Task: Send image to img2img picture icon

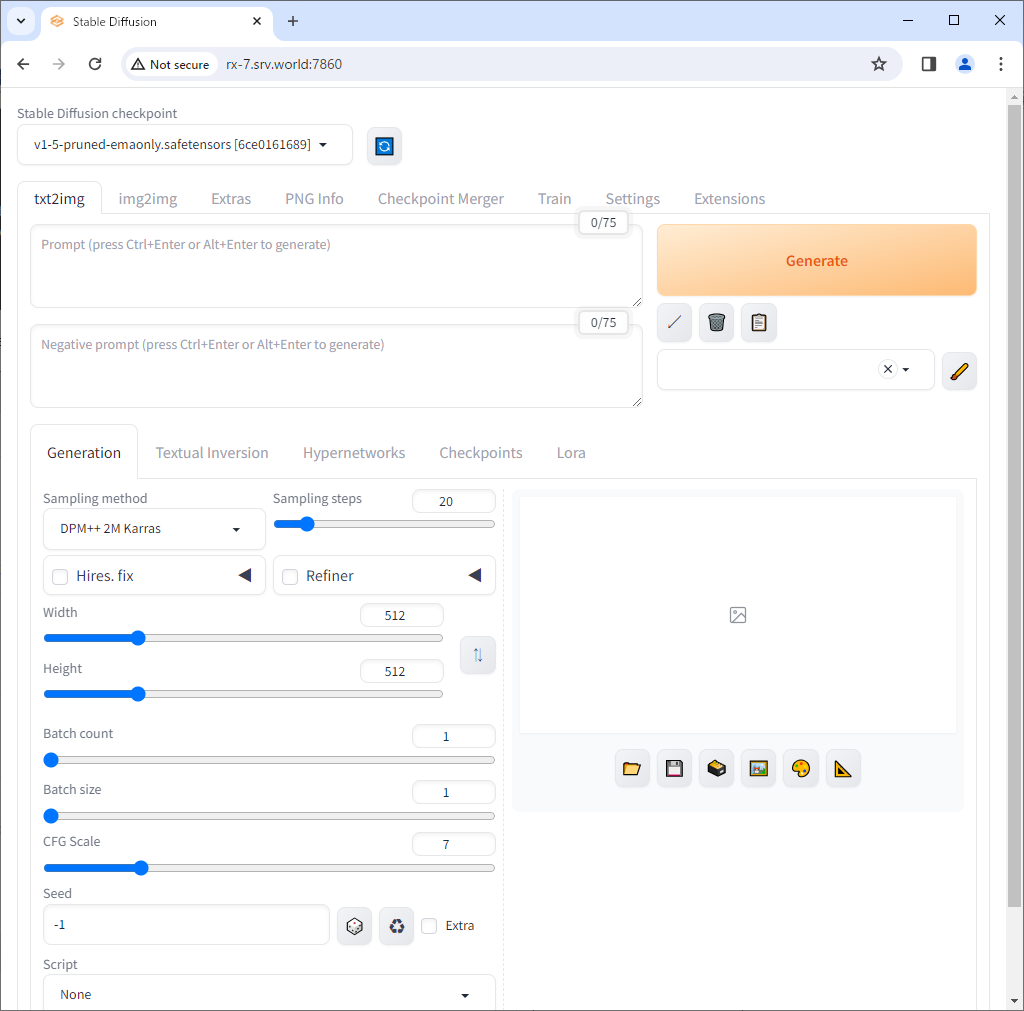Action: click(758, 768)
